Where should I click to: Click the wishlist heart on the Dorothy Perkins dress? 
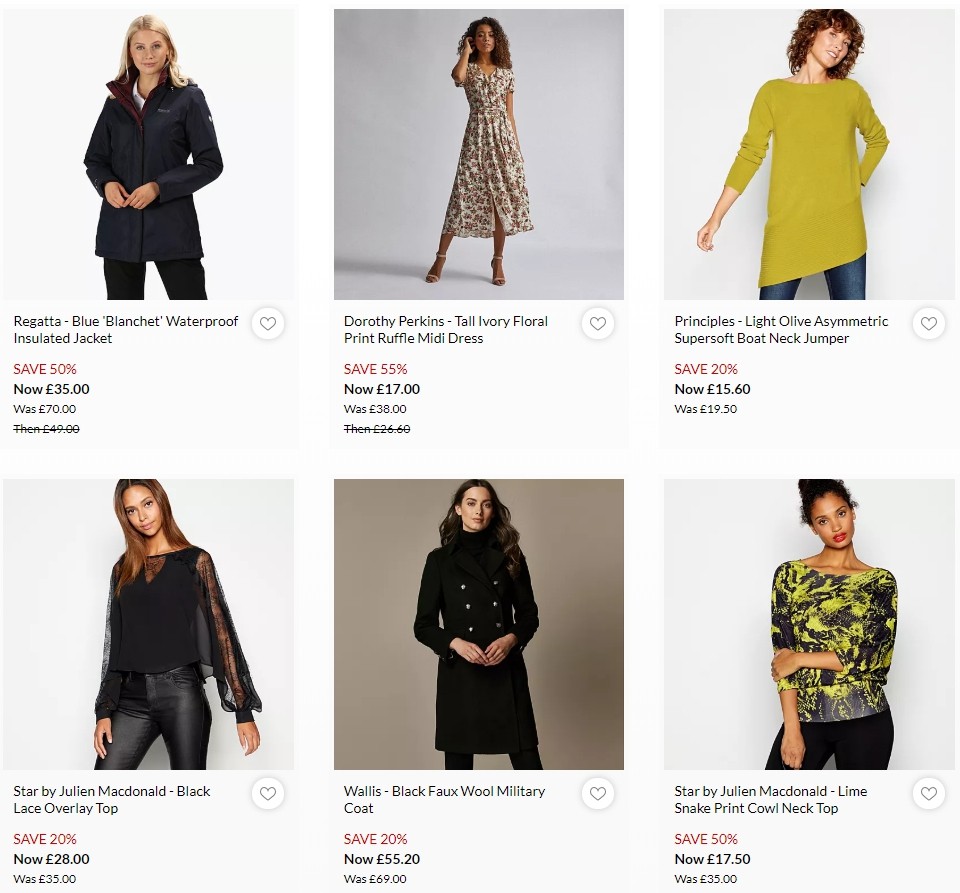pyautogui.click(x=598, y=323)
